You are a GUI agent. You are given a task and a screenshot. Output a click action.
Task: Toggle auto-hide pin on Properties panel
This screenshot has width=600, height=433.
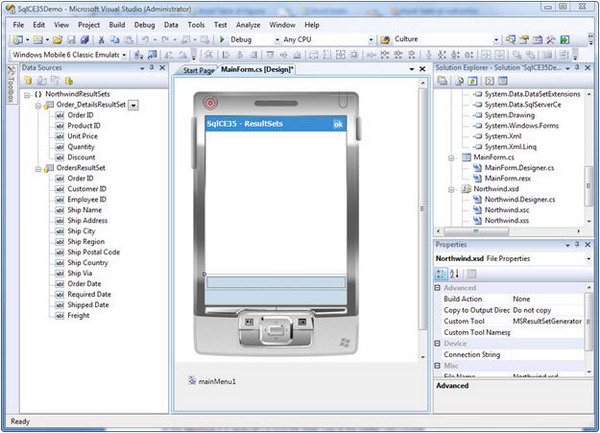pos(577,244)
